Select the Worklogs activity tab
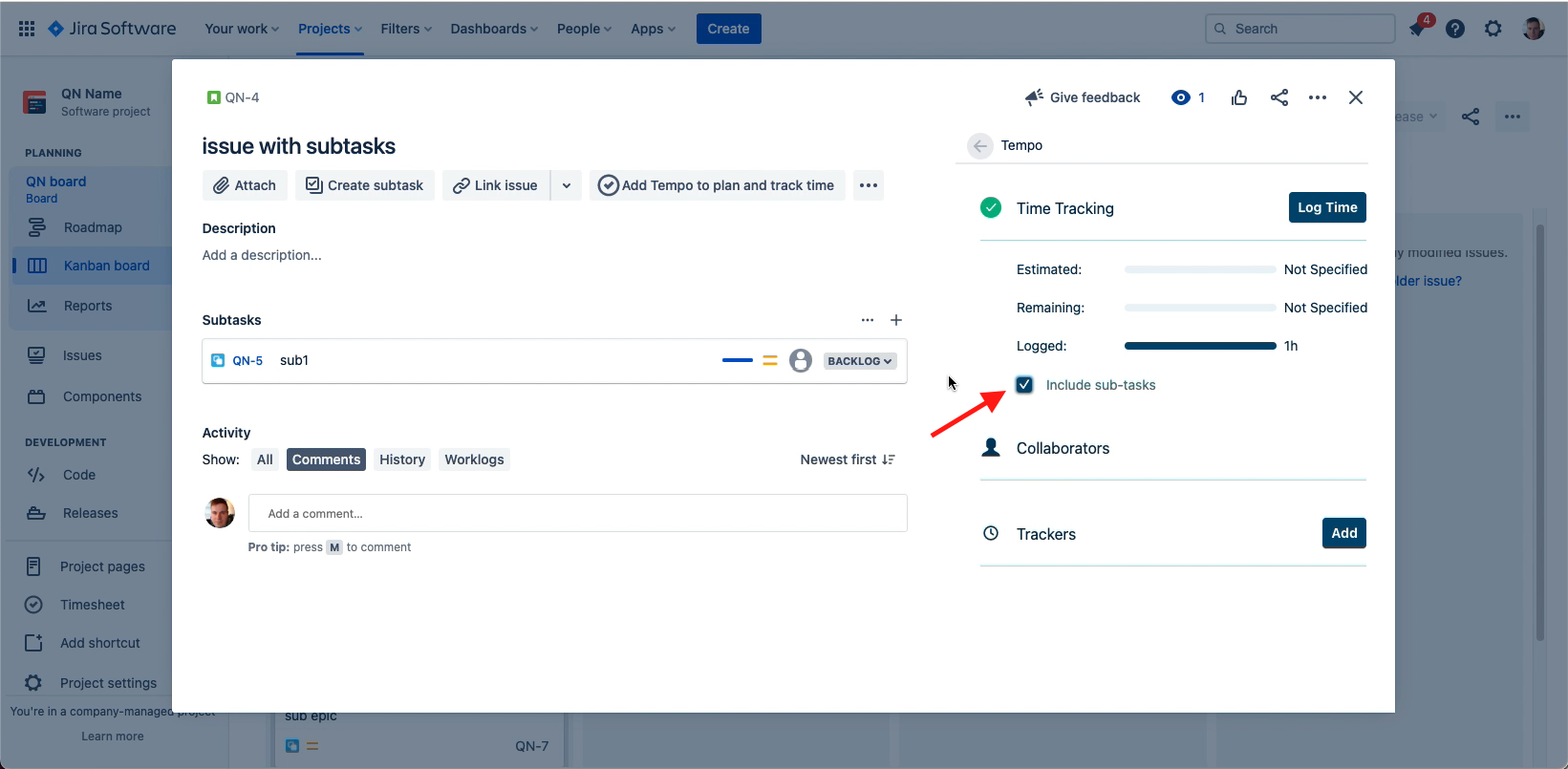Screen dimensions: 1568x769 (x=474, y=459)
